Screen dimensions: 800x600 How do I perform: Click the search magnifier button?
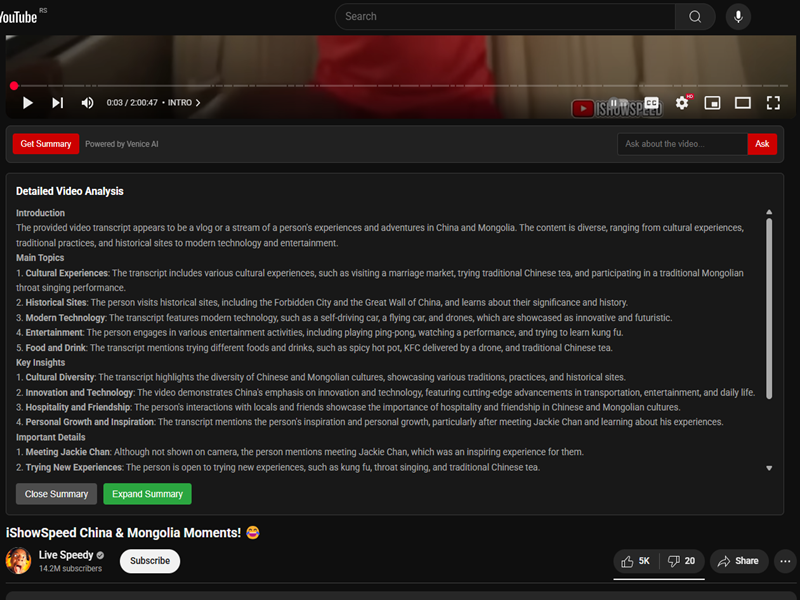point(695,17)
